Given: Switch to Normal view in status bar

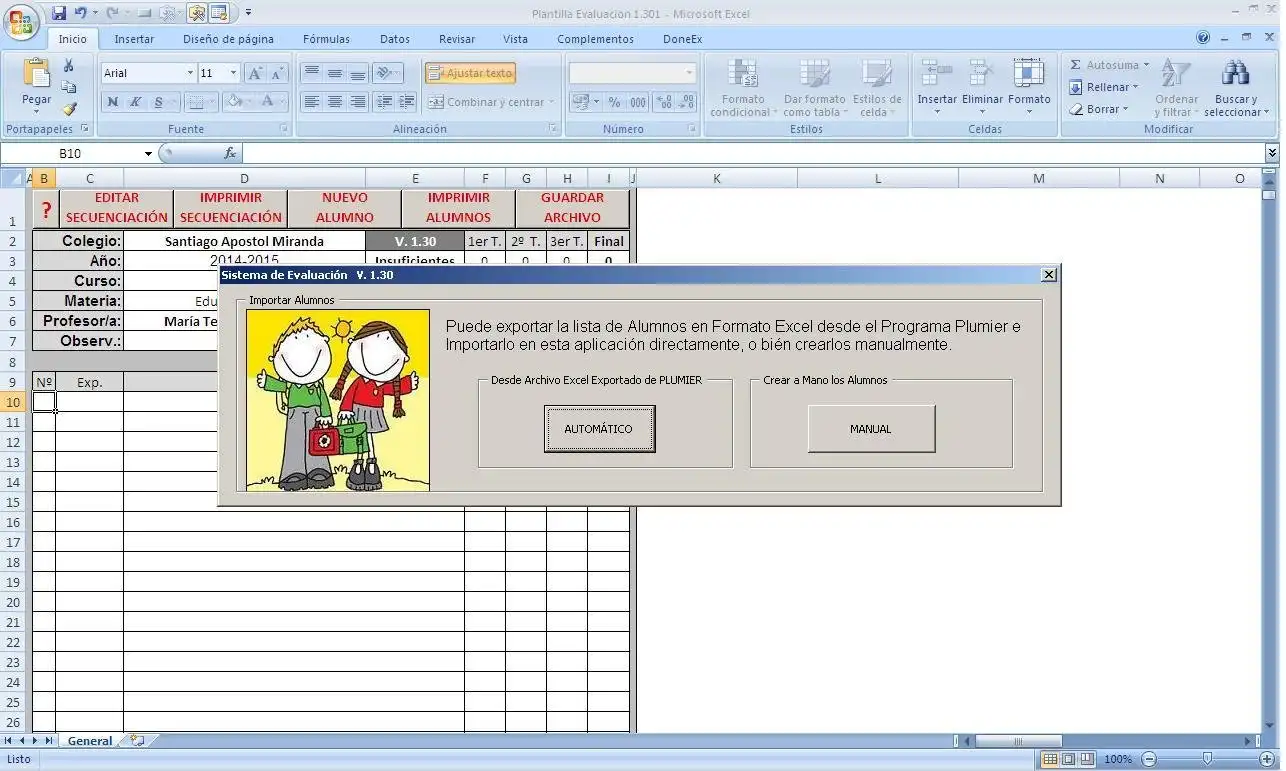Looking at the screenshot, I should click(1050, 759).
